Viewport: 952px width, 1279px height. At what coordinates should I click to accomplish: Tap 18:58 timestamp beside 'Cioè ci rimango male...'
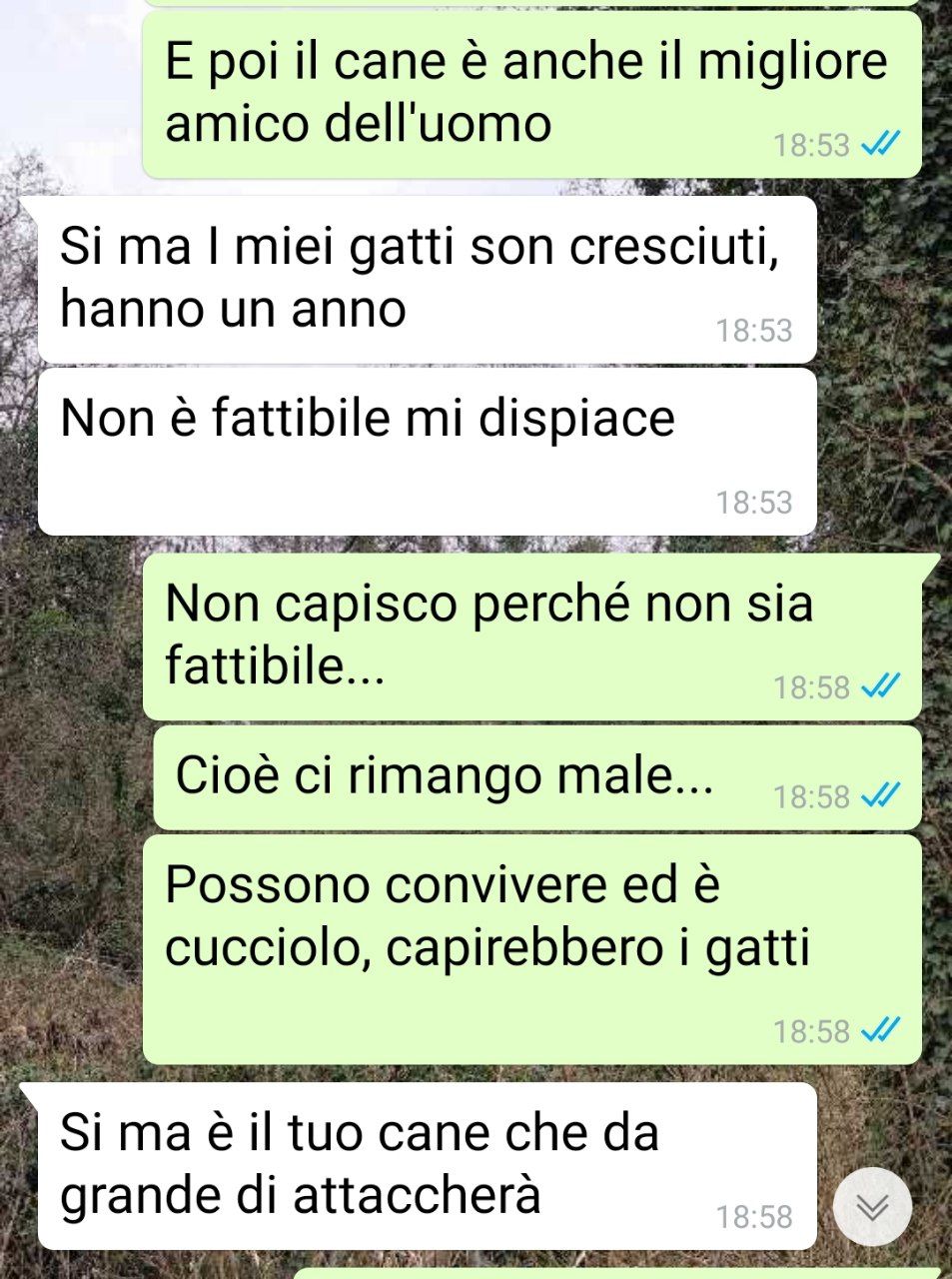811,796
